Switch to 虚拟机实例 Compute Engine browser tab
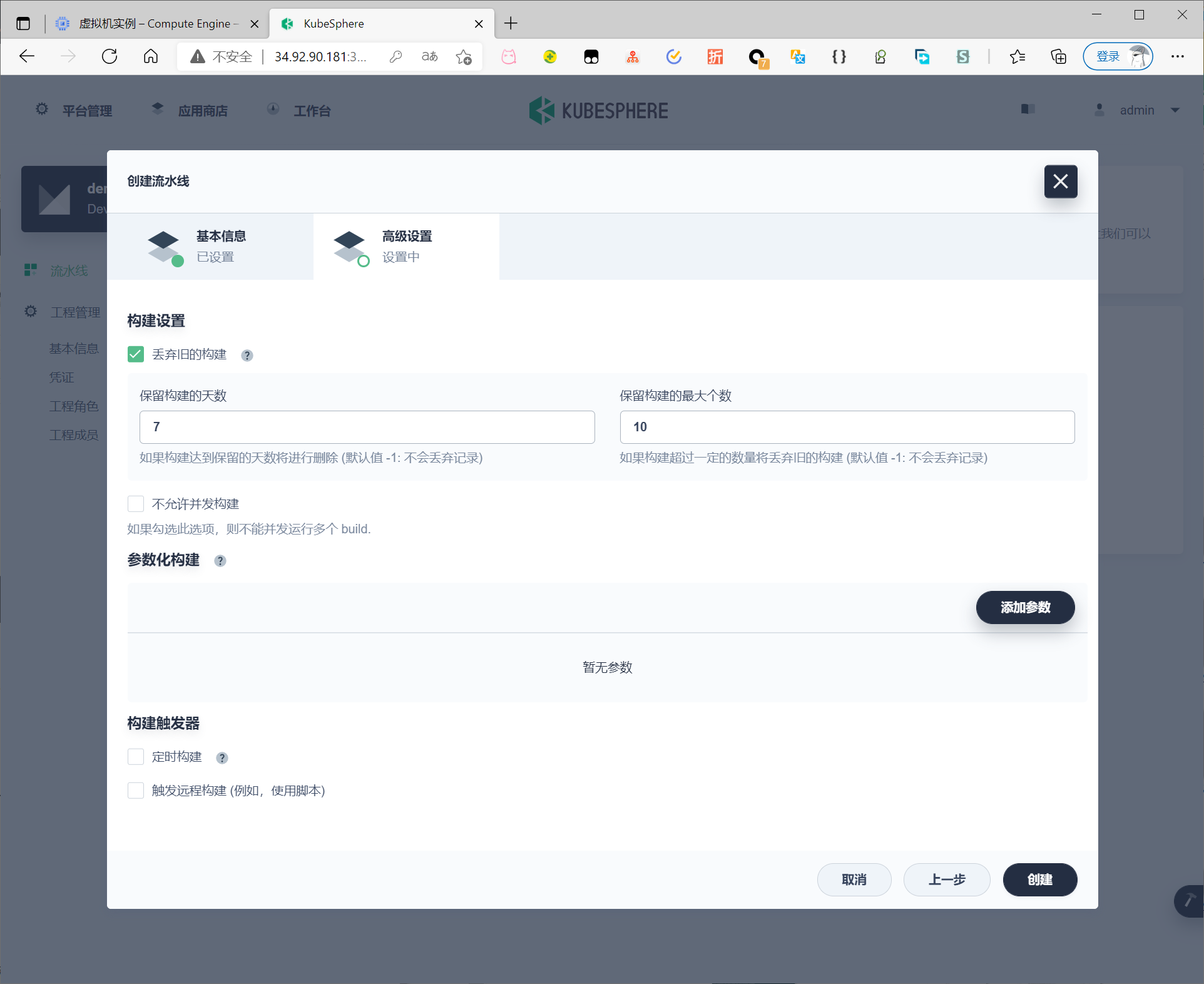This screenshot has height=984, width=1204. [150, 24]
